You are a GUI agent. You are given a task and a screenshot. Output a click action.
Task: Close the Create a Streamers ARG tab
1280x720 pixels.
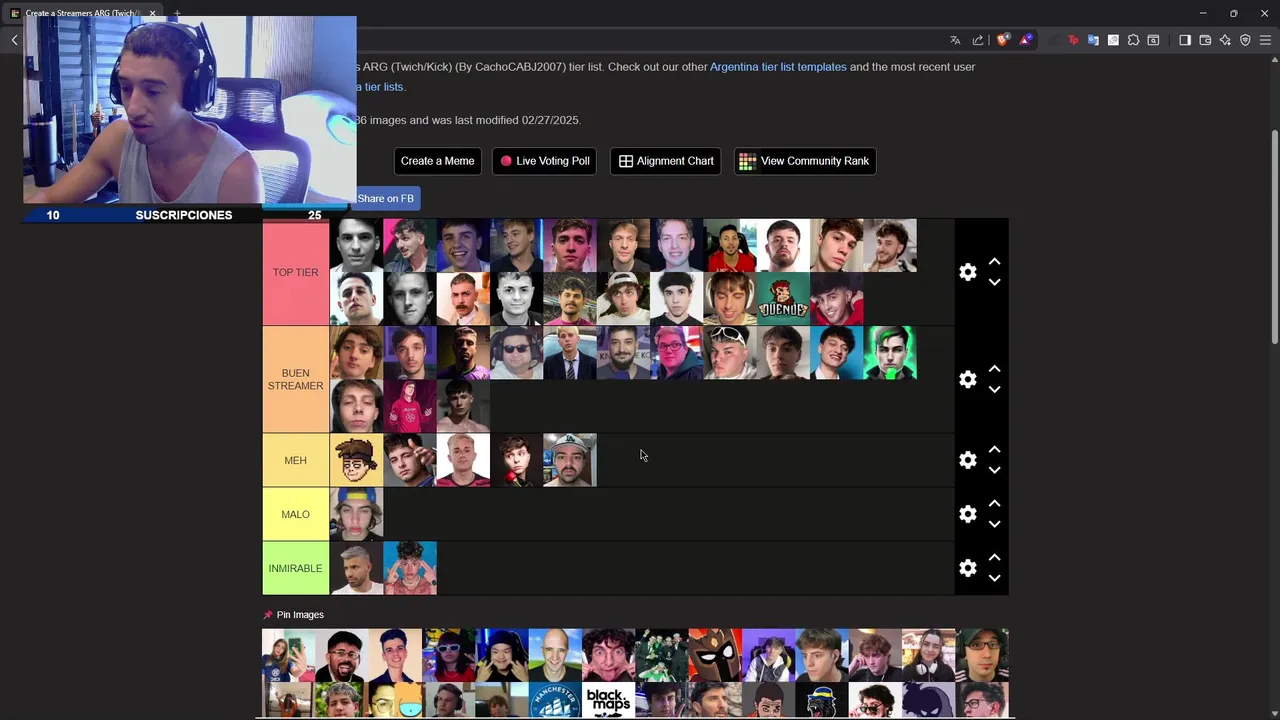click(152, 13)
